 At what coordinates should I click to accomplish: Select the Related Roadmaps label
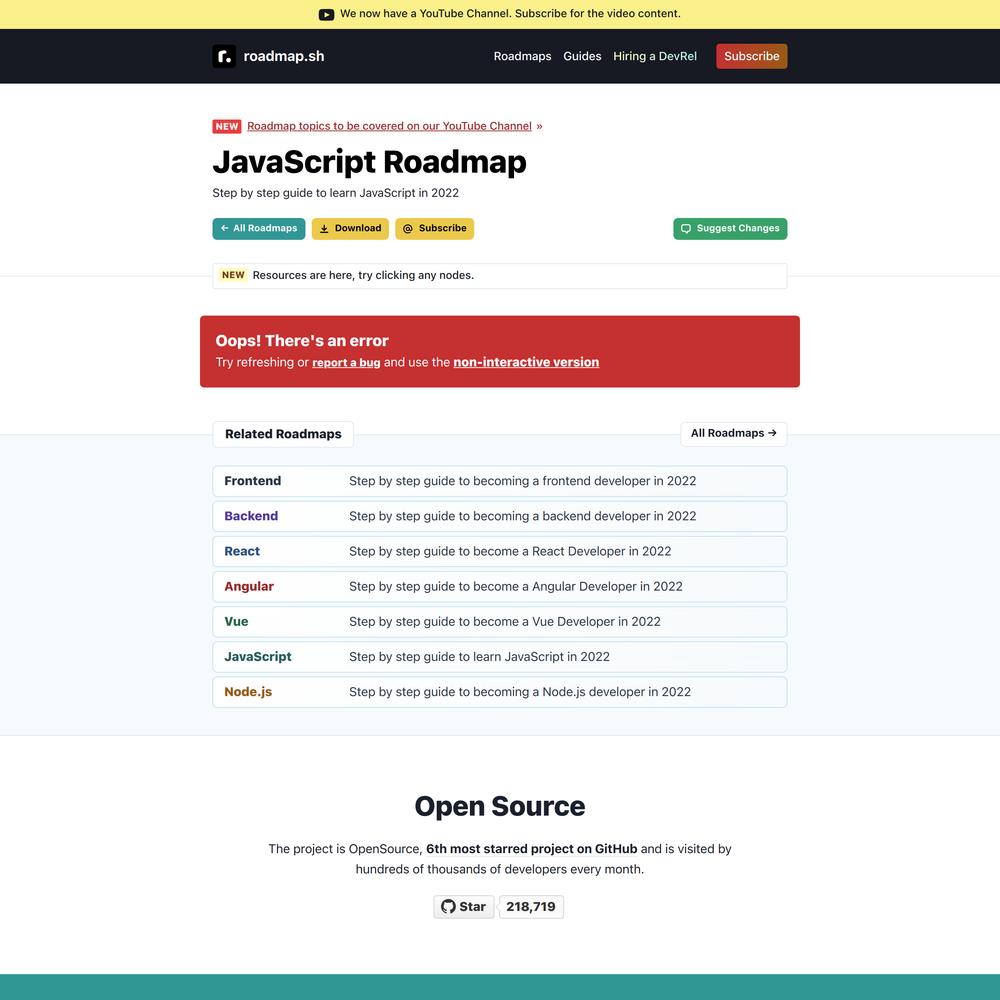[283, 434]
